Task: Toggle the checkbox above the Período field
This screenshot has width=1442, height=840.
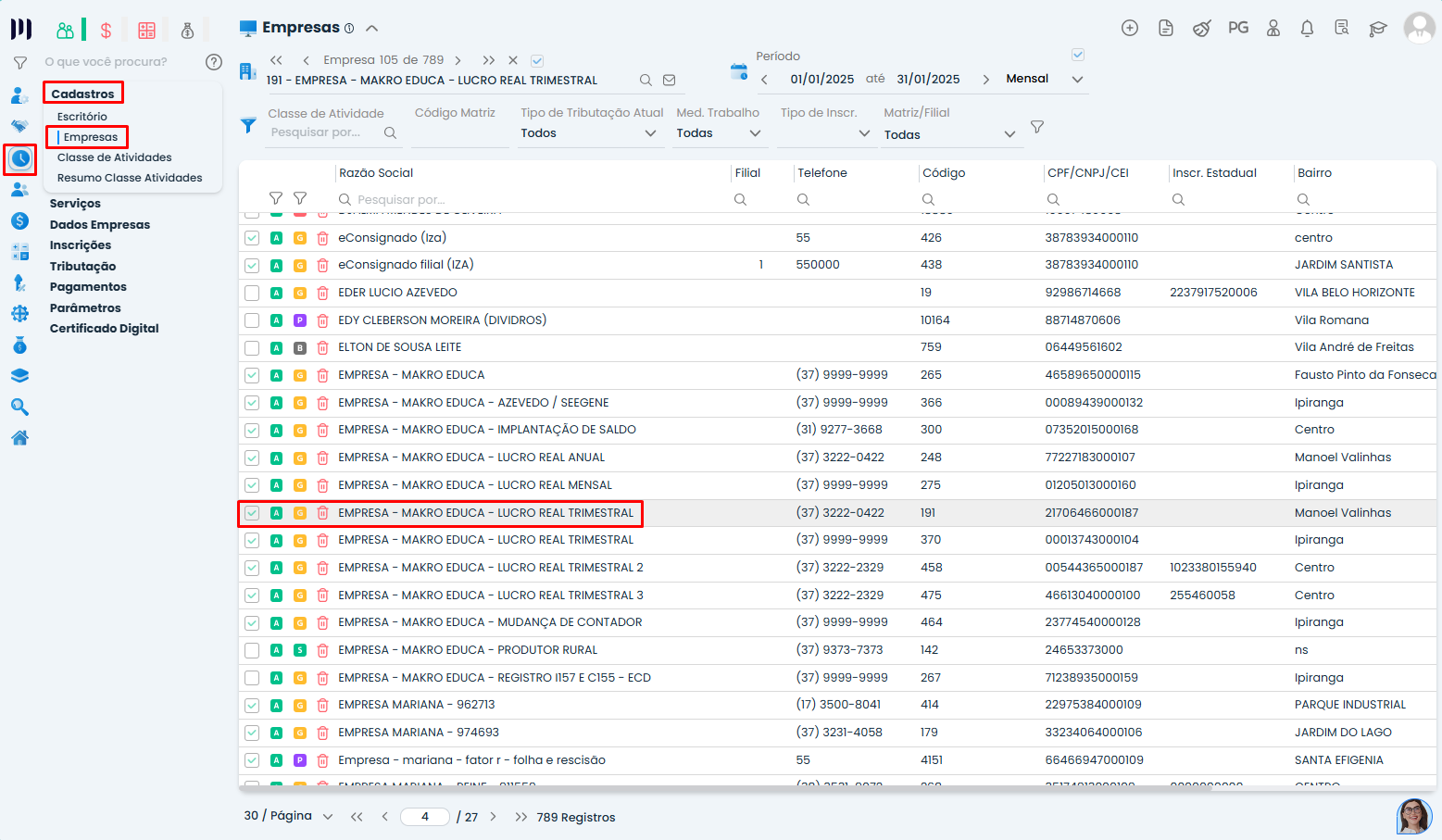Action: (1077, 55)
